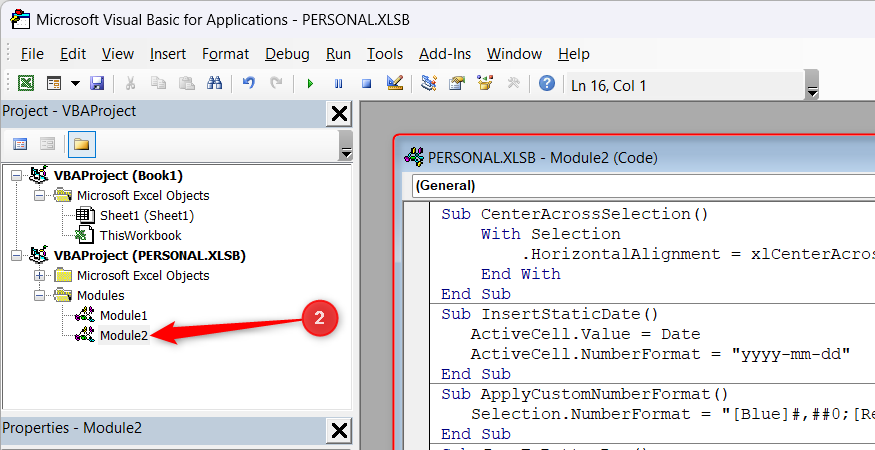Click the blue Help question mark icon

547,84
